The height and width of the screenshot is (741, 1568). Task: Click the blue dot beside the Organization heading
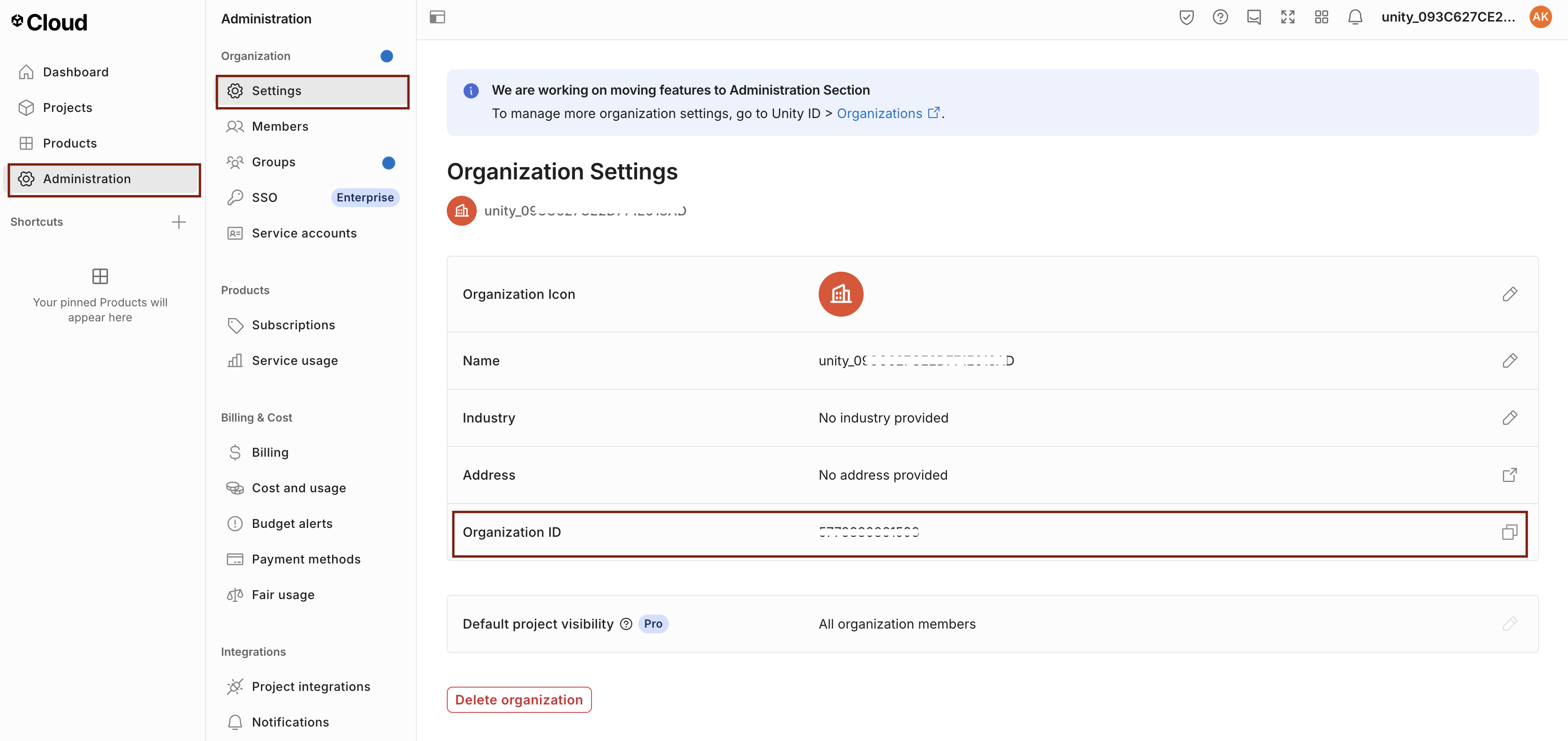coord(386,57)
